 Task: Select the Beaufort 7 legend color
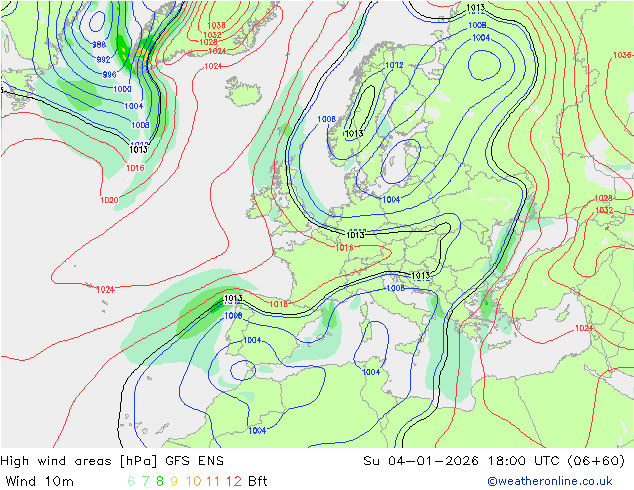pyautogui.click(x=145, y=481)
